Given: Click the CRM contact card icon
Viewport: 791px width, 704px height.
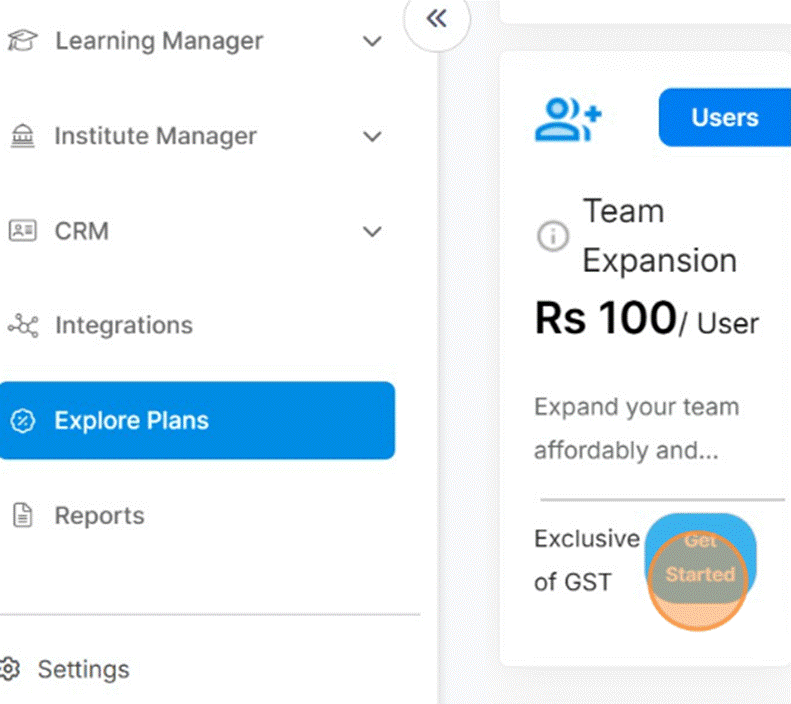Looking at the screenshot, I should [x=21, y=231].
